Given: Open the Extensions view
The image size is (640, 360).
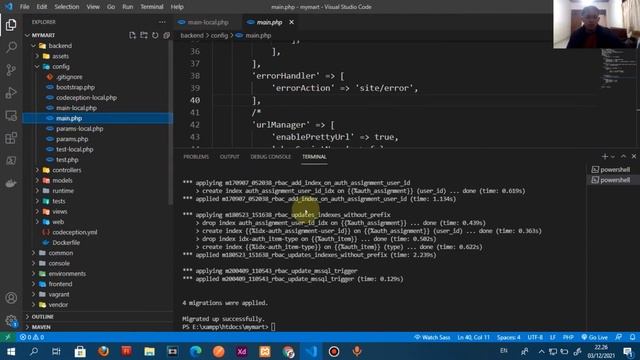Looking at the screenshot, I should (11, 138).
